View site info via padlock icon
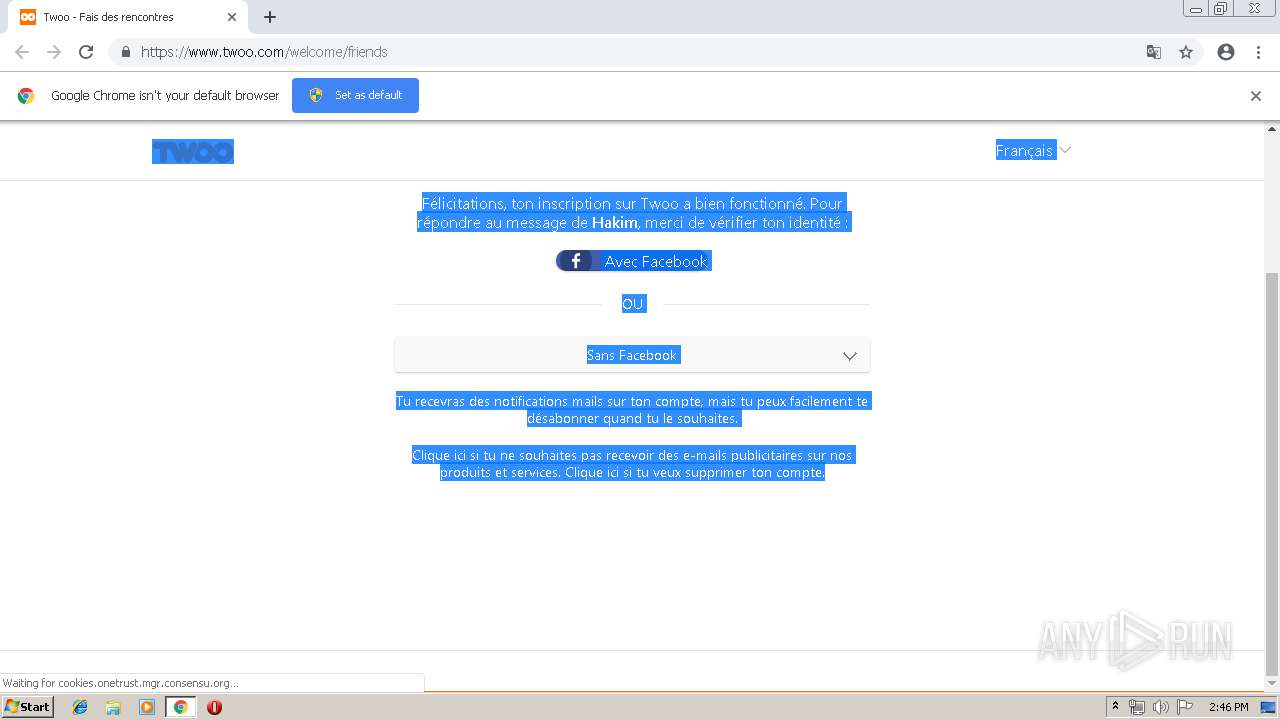 pos(125,52)
